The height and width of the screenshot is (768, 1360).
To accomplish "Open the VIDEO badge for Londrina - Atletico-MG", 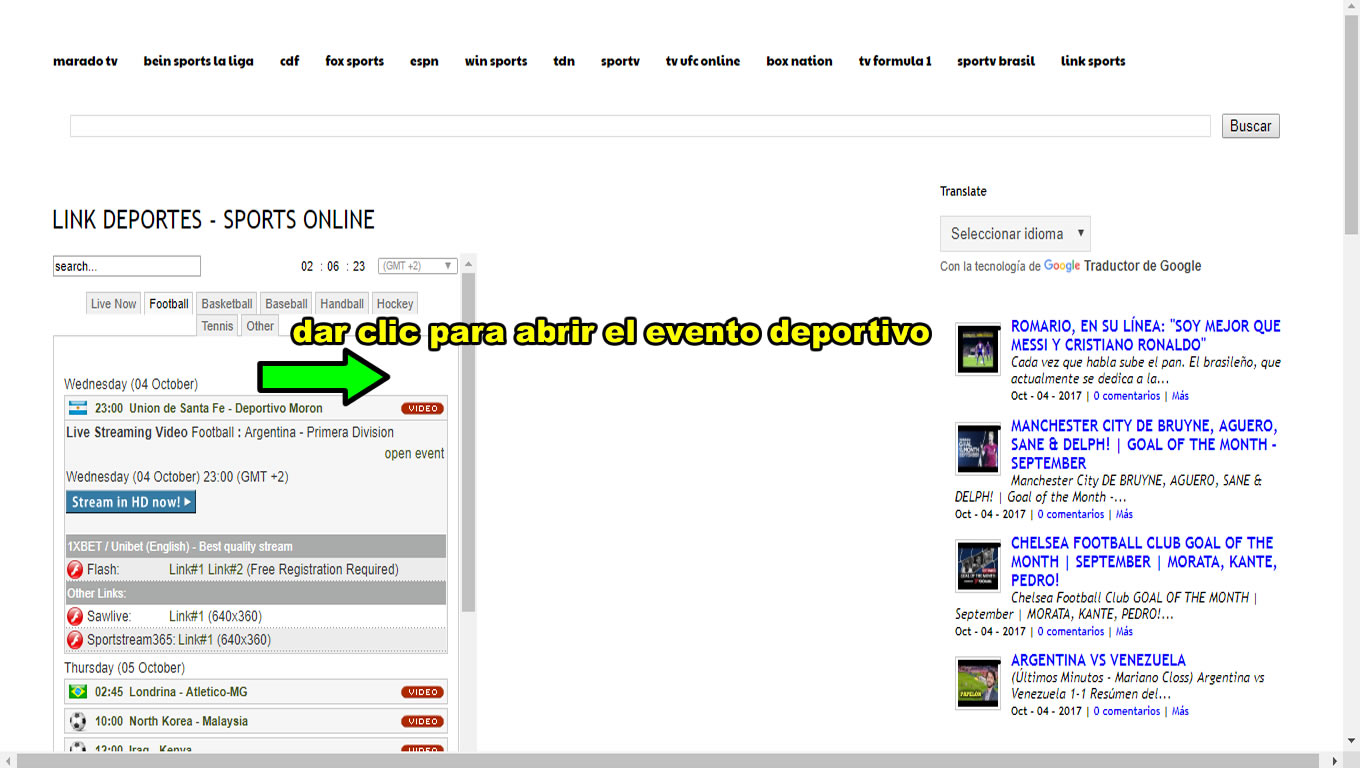I will [423, 692].
